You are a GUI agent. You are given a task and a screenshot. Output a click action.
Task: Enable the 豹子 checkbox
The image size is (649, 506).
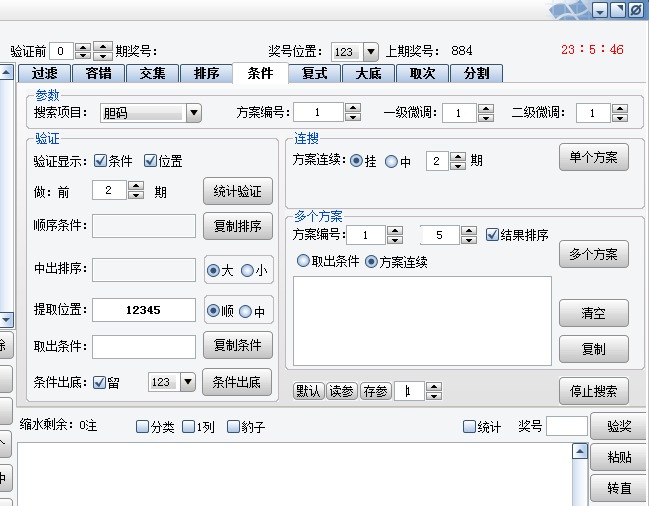tap(234, 427)
